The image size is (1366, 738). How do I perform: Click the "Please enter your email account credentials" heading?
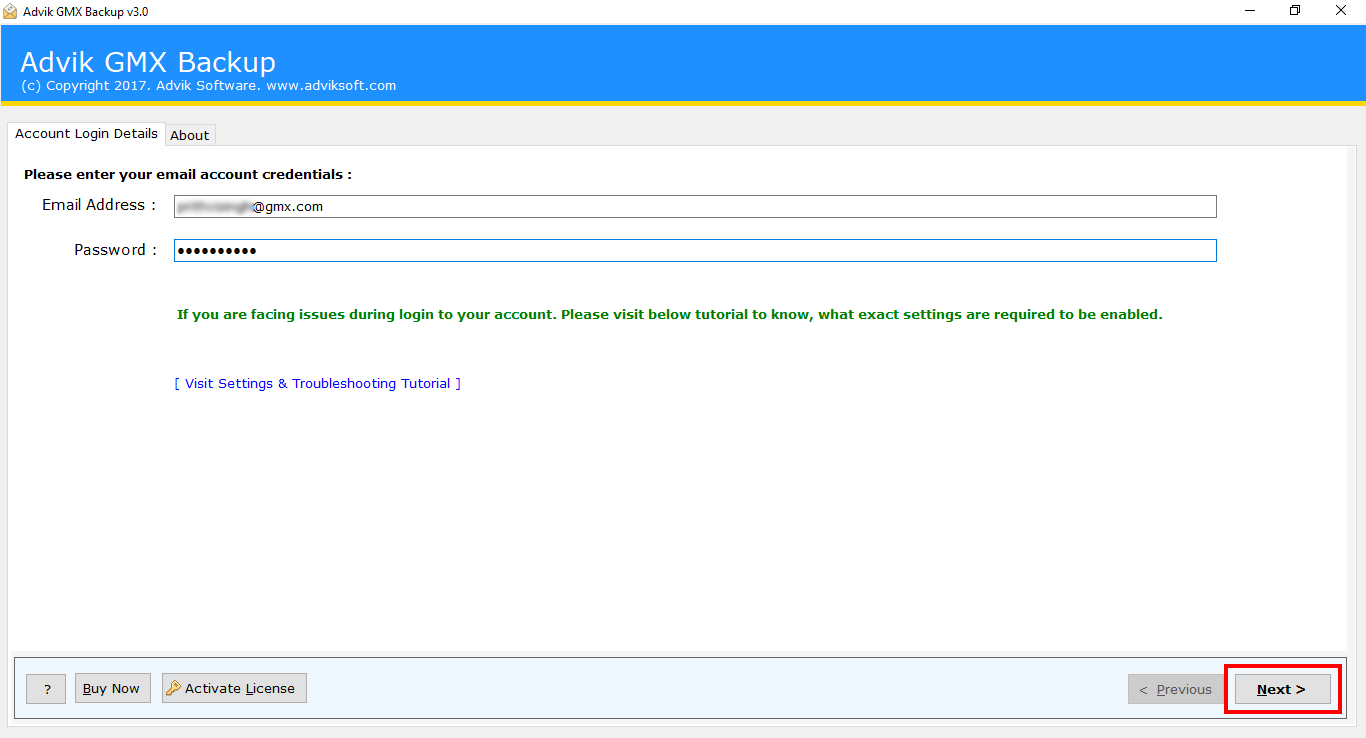pyautogui.click(x=188, y=174)
